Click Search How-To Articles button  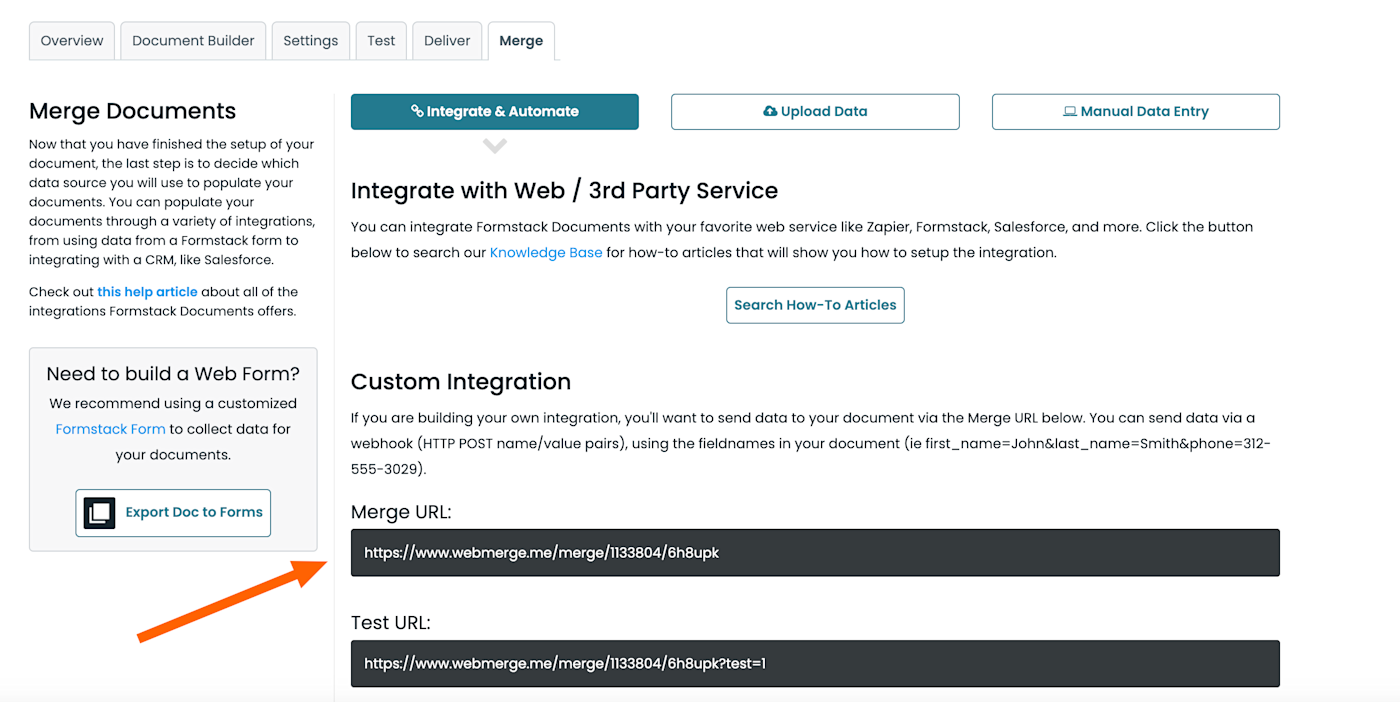(x=815, y=305)
